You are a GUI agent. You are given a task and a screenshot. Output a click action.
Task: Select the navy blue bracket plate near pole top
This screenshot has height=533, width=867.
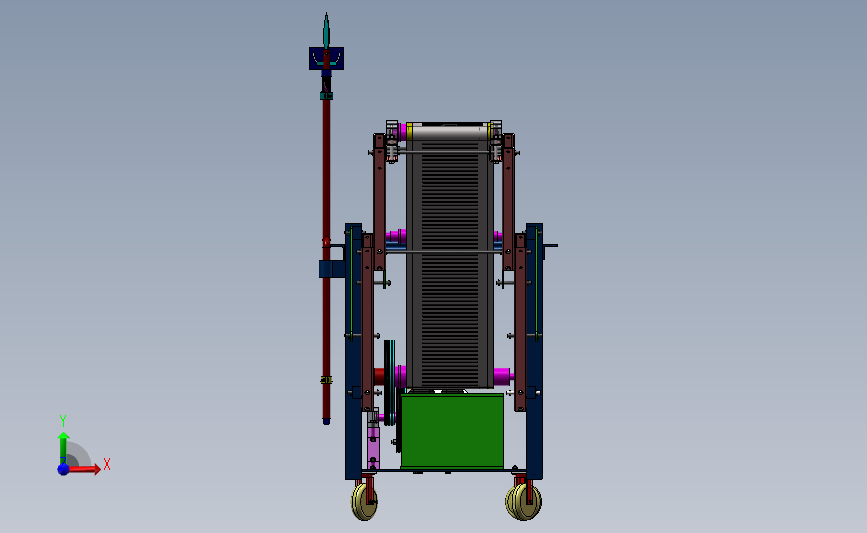click(x=326, y=58)
